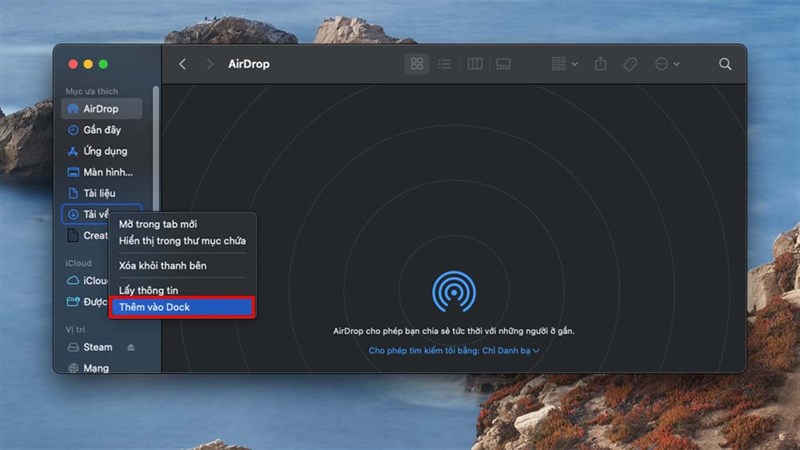Viewport: 800px width, 450px height.
Task: Open the More actions ellipsis menu
Action: 667,64
